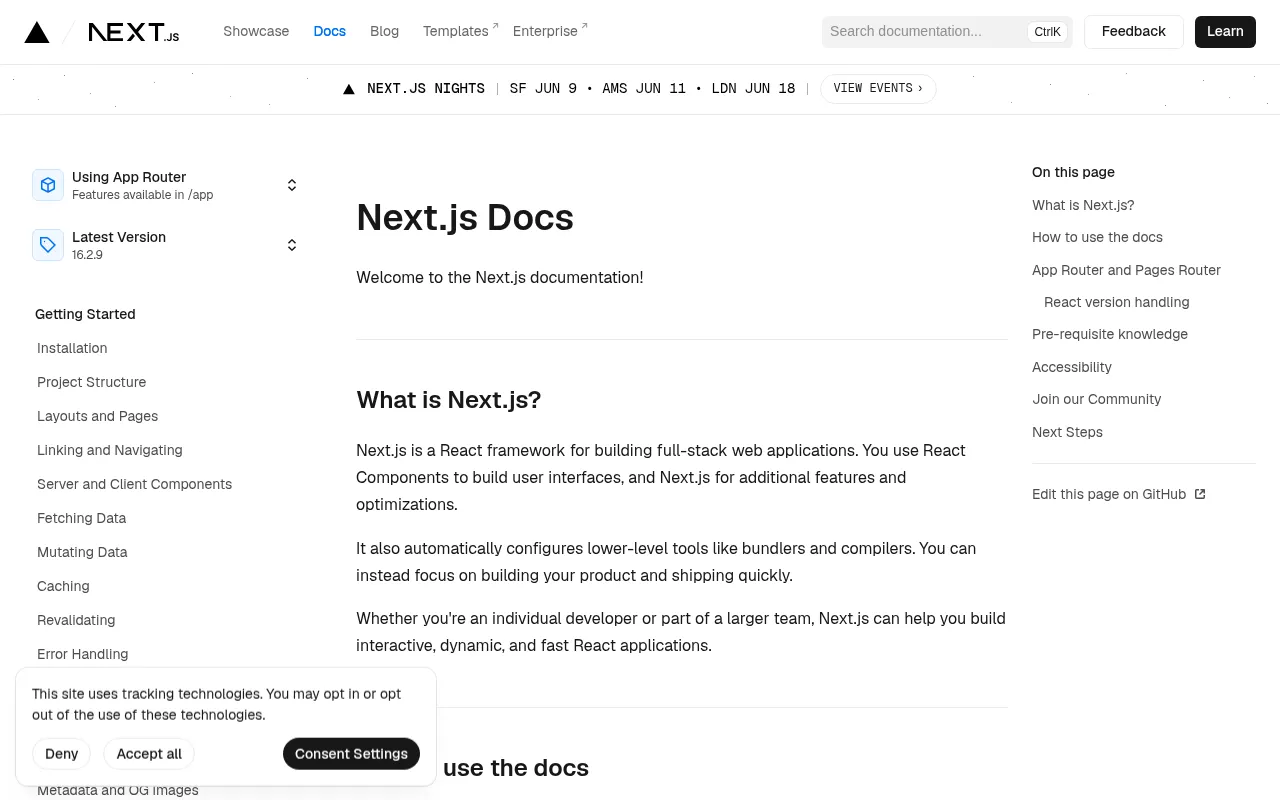
Task: Jump to React version handling
Action: (1116, 302)
